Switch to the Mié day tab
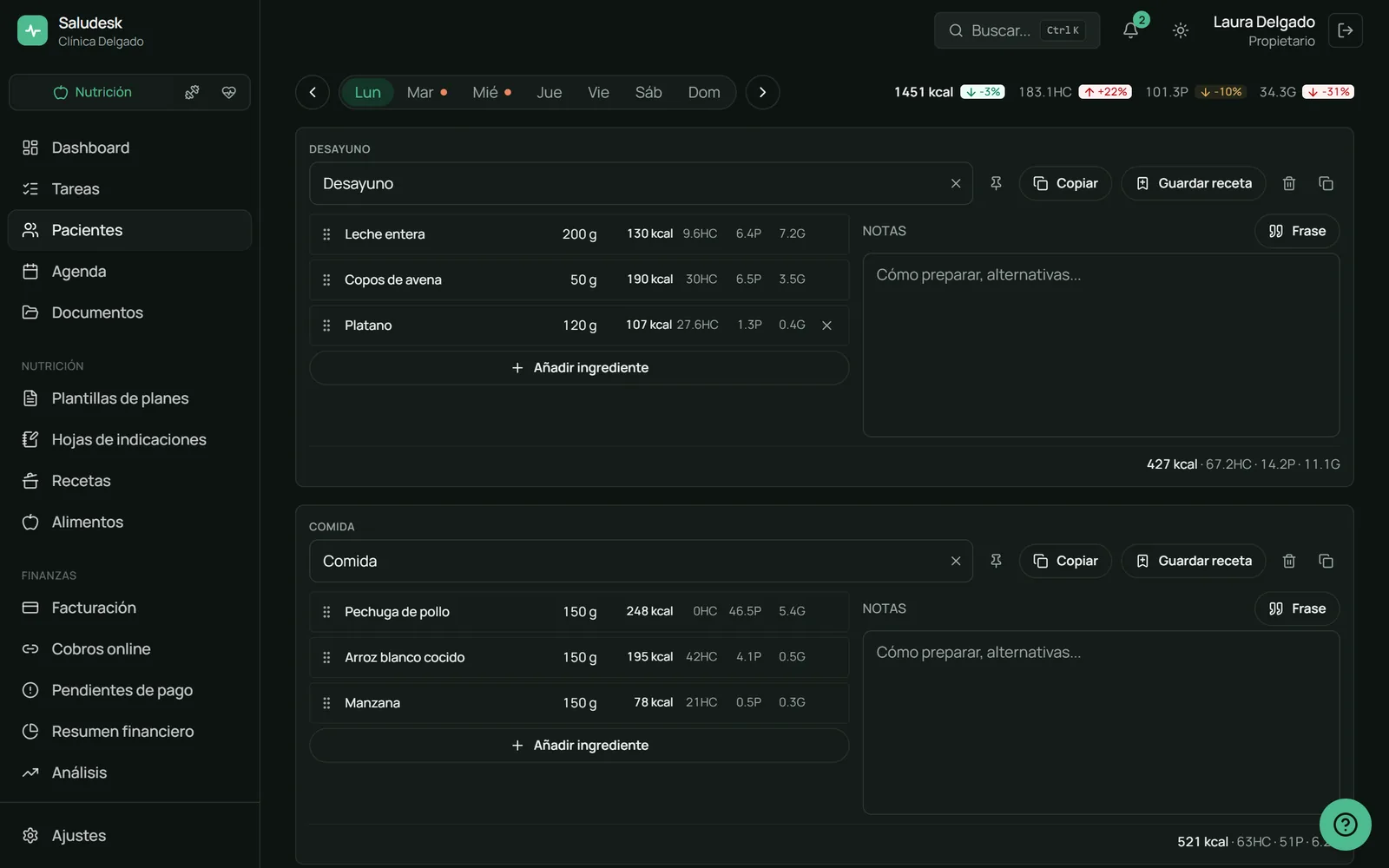This screenshot has width=1389, height=868. pyautogui.click(x=491, y=92)
